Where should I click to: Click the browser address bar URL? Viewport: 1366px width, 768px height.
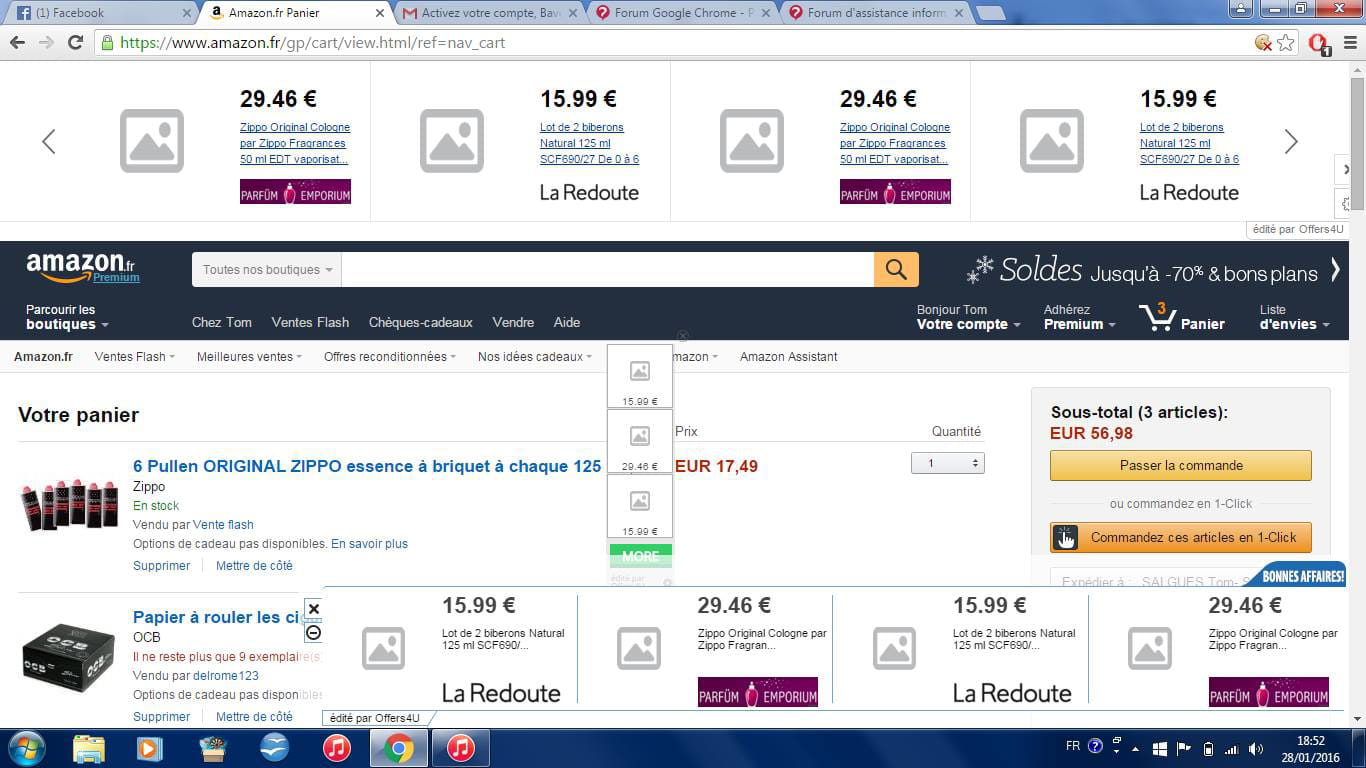[x=312, y=43]
